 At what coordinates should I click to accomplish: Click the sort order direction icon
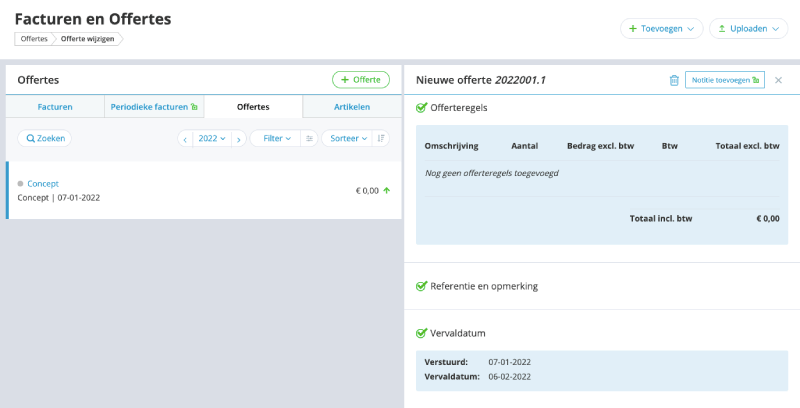click(381, 139)
